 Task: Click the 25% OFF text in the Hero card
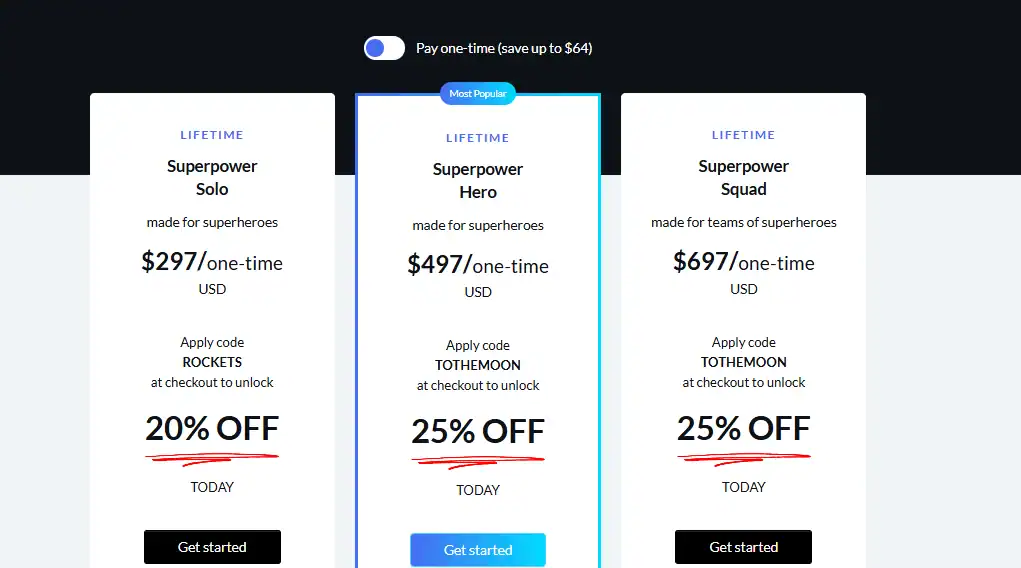coord(478,432)
